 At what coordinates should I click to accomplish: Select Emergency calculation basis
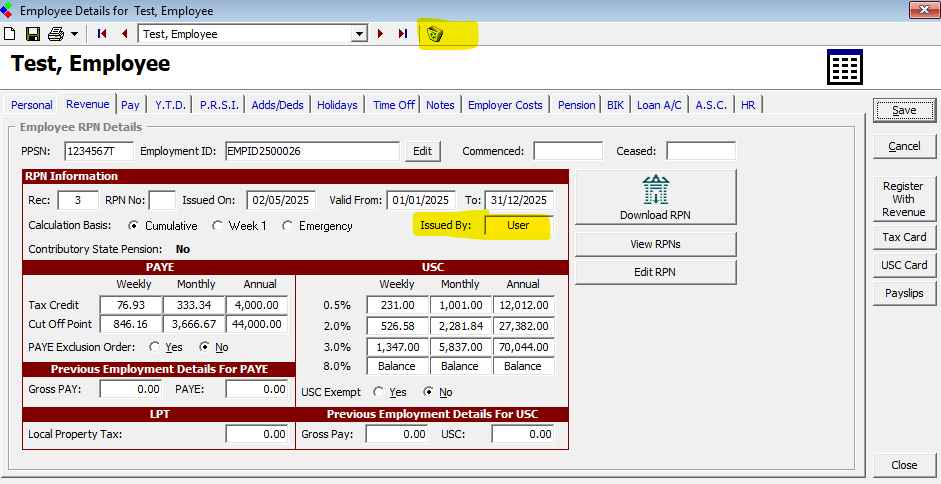(288, 226)
